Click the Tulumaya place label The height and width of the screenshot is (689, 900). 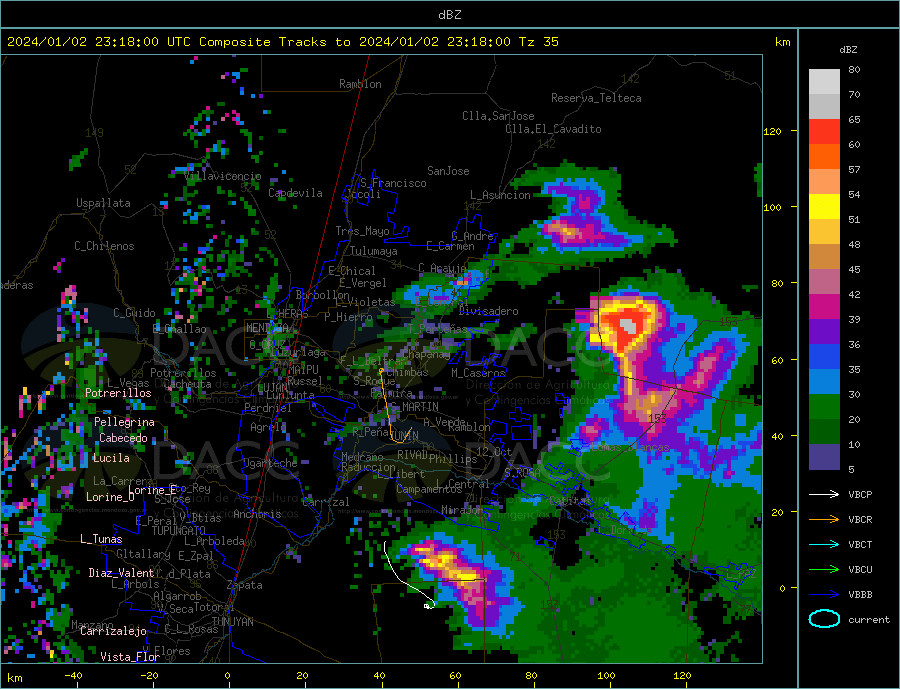coord(373,251)
